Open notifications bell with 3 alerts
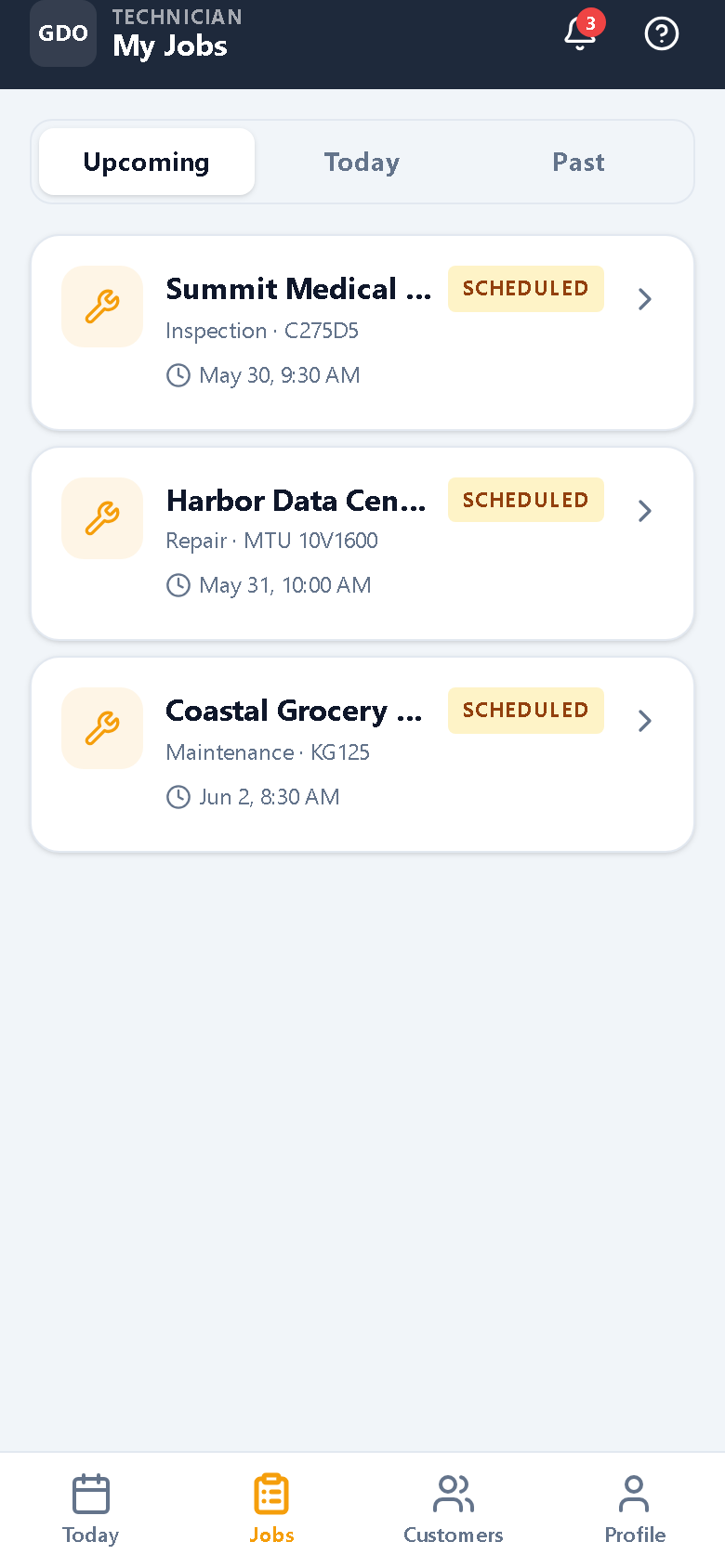The image size is (725, 1568). pos(581,33)
